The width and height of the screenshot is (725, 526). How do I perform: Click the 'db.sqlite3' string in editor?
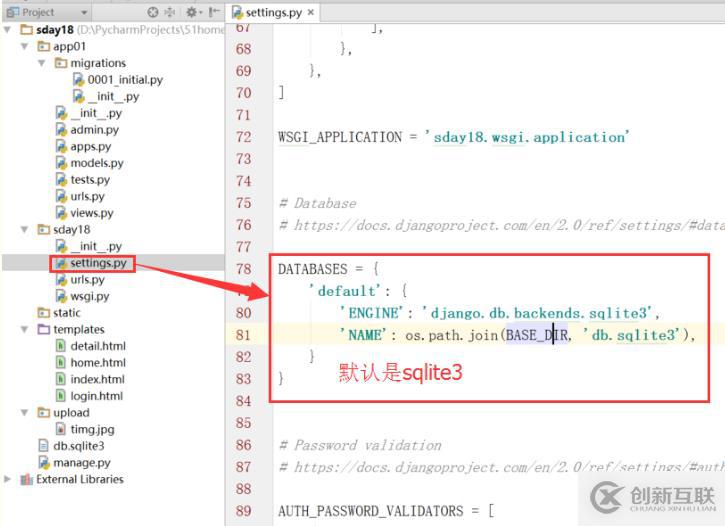click(632, 335)
